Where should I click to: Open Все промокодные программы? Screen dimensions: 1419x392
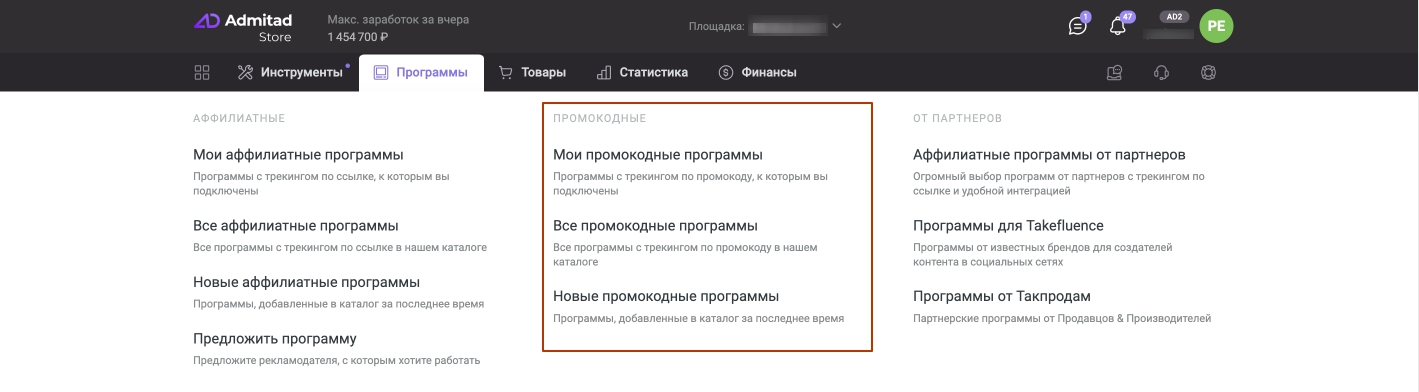(x=655, y=226)
